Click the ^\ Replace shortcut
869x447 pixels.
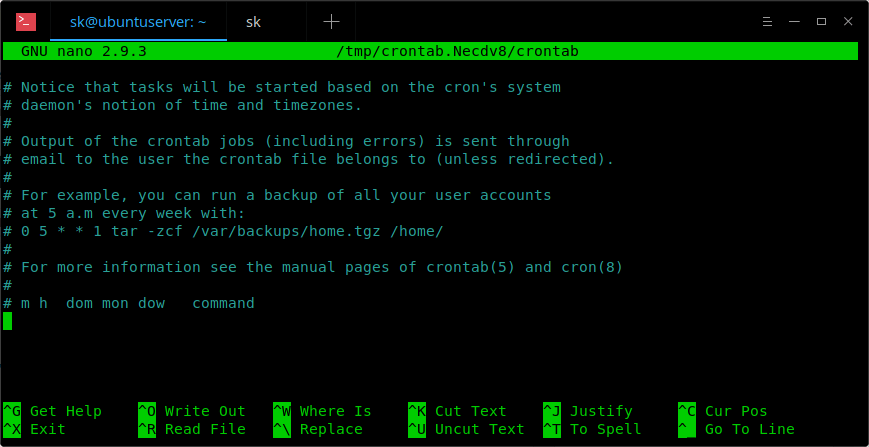[x=318, y=429]
